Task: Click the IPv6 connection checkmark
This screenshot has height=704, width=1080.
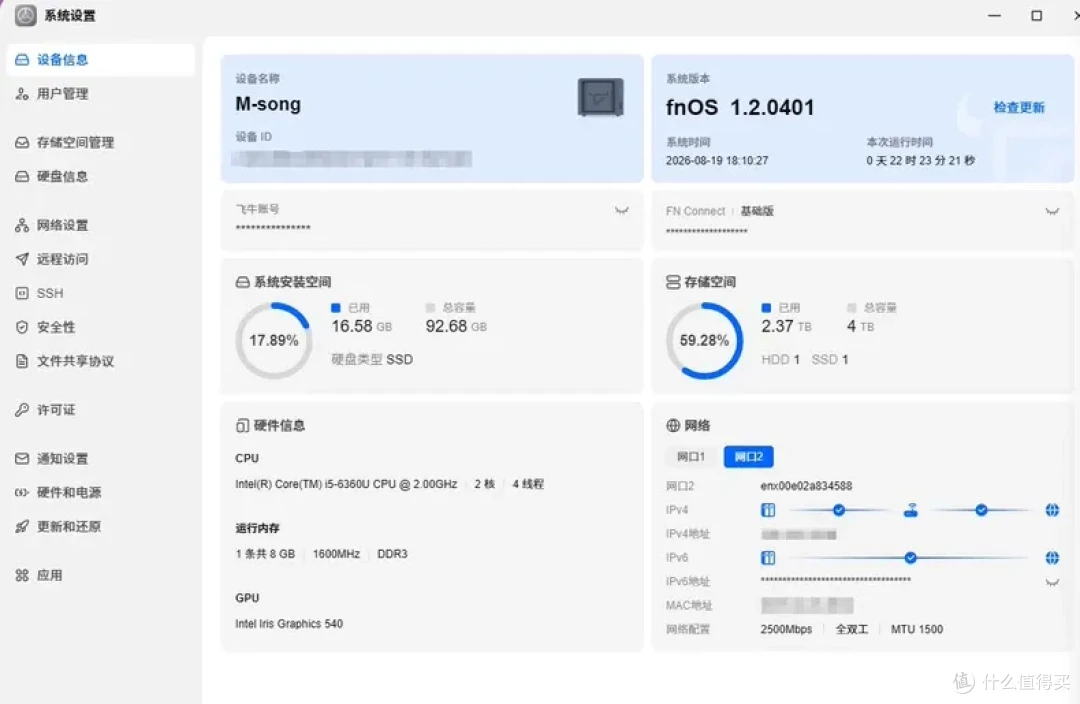Action: click(x=910, y=558)
